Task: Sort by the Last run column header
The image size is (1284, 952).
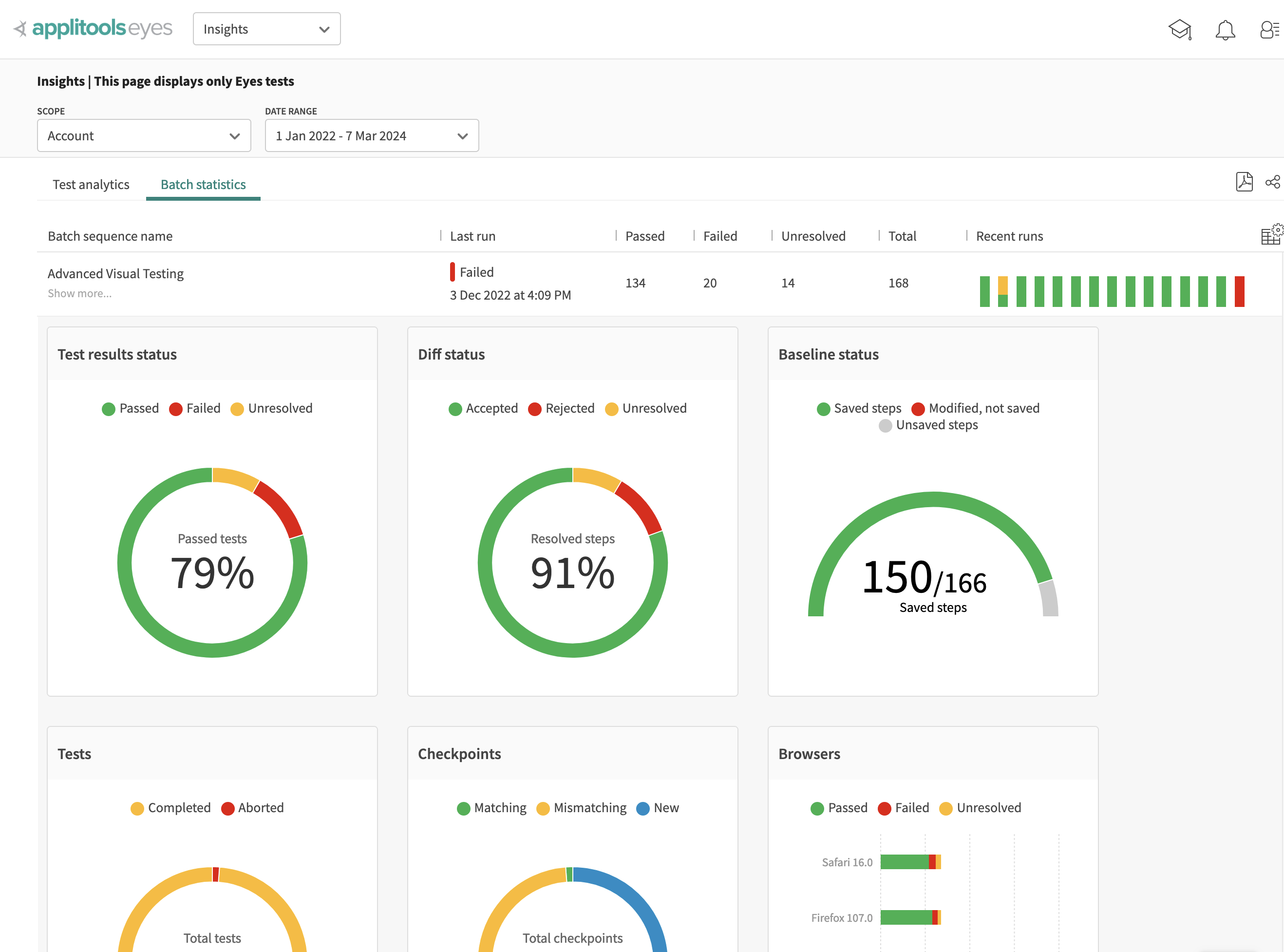Action: (472, 236)
